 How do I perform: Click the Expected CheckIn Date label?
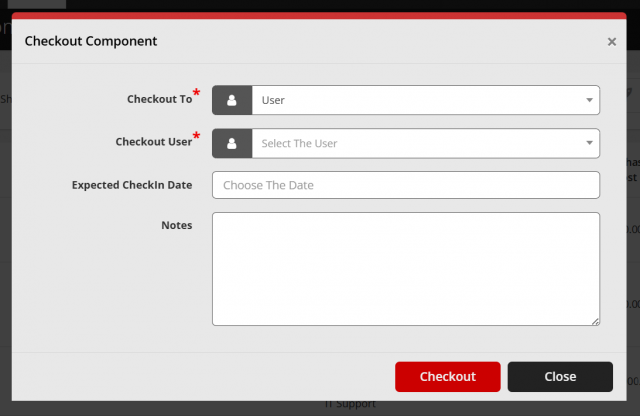pos(132,185)
